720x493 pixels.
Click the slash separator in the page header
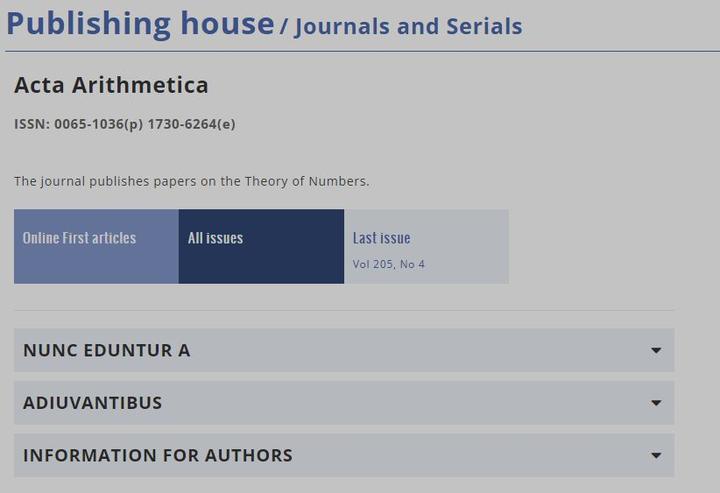[x=284, y=27]
